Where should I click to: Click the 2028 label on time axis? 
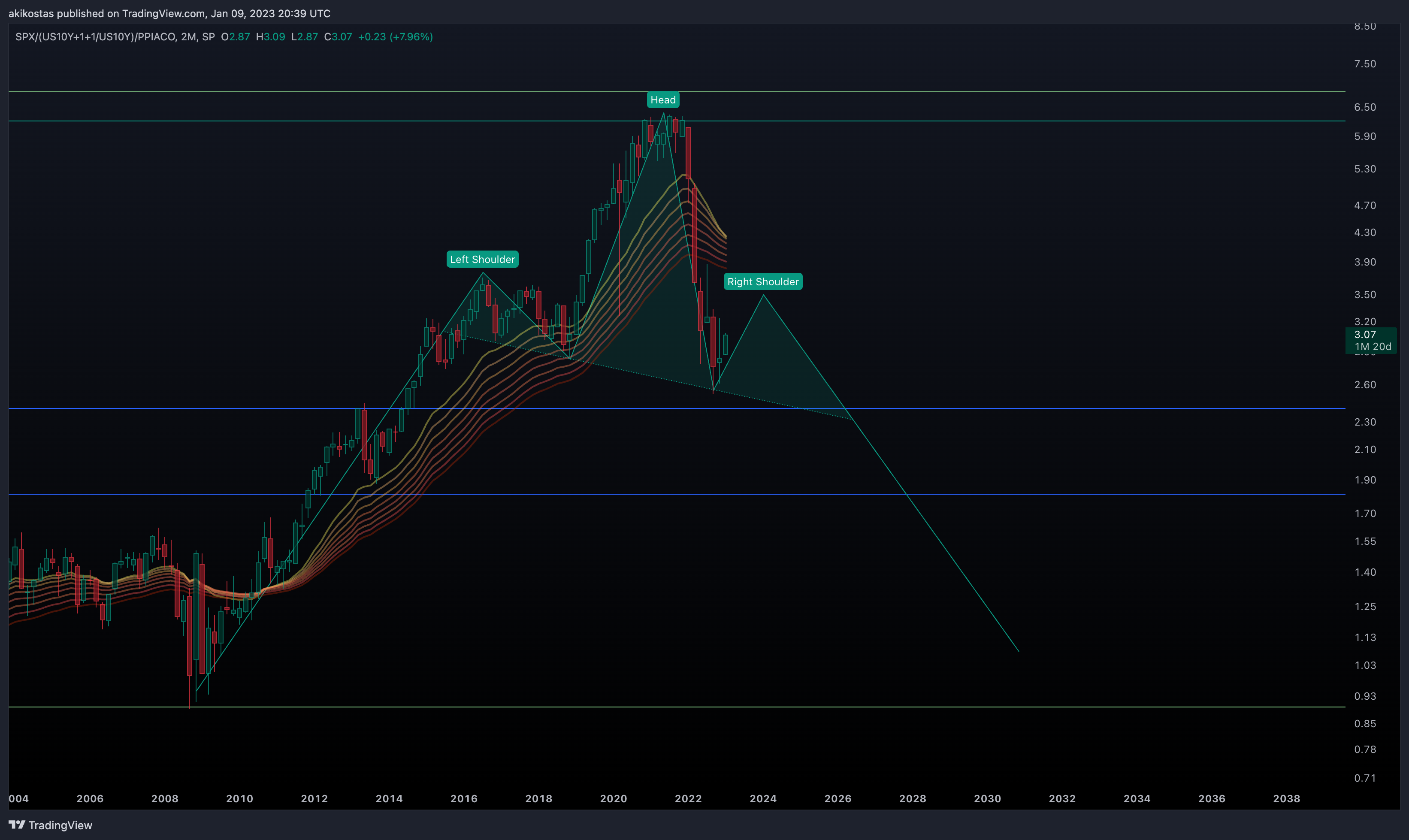913,798
